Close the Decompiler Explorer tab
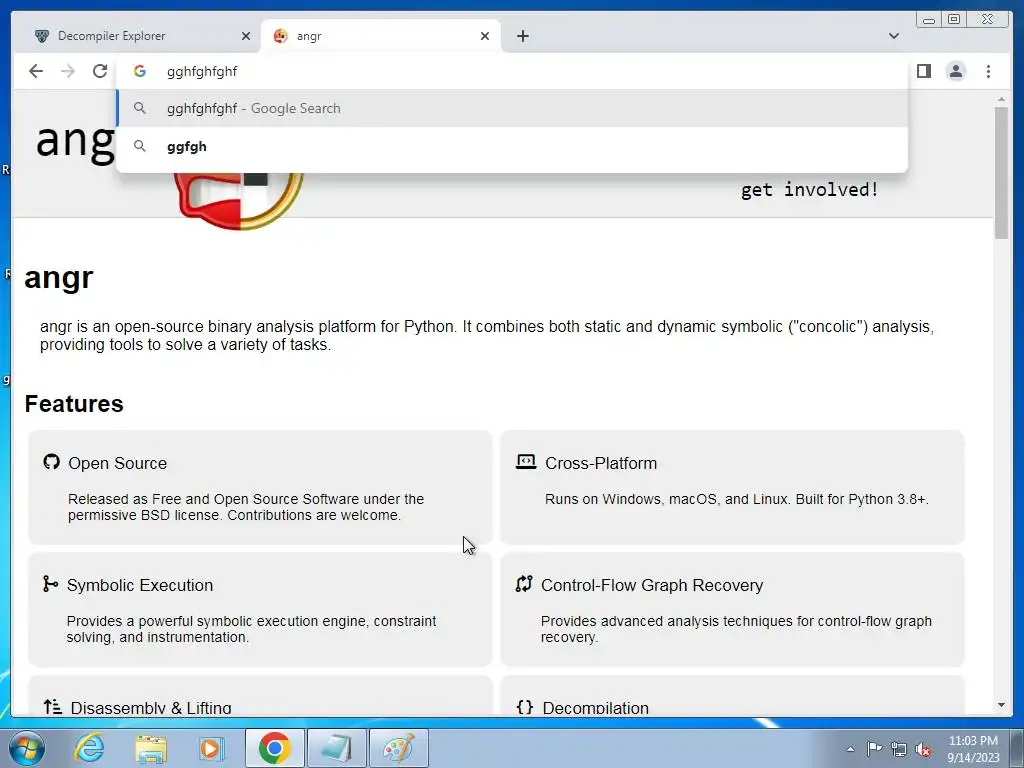This screenshot has width=1024, height=768. (246, 36)
